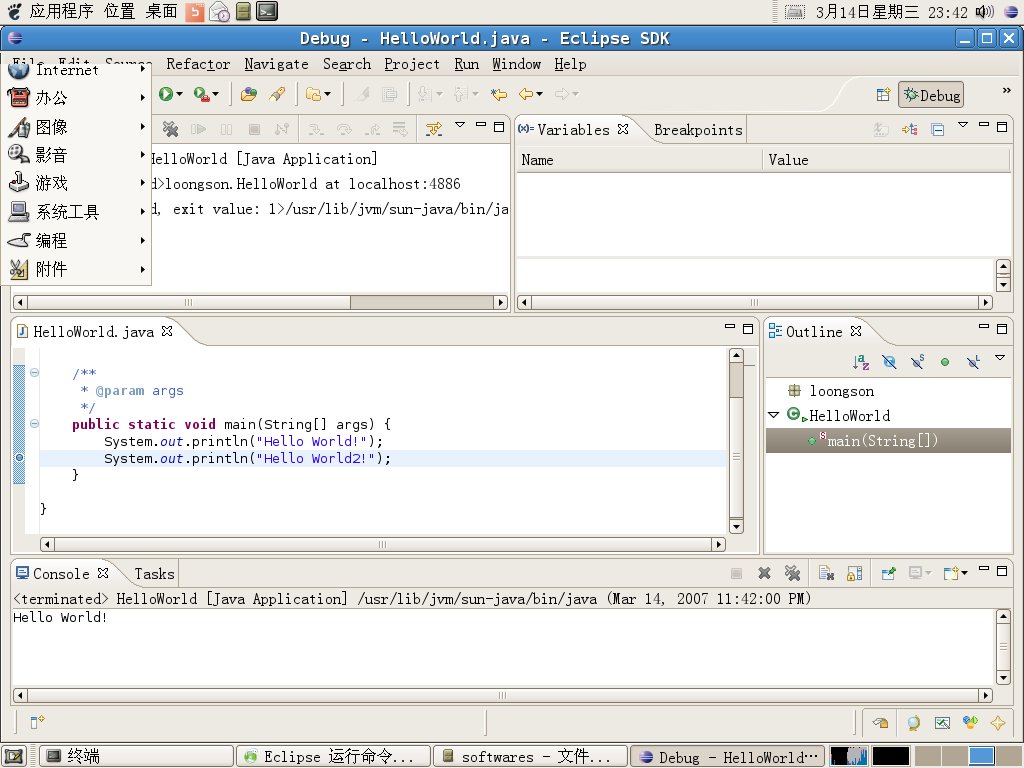
Task: Open the Open Console dropdown arrow
Action: (964, 573)
